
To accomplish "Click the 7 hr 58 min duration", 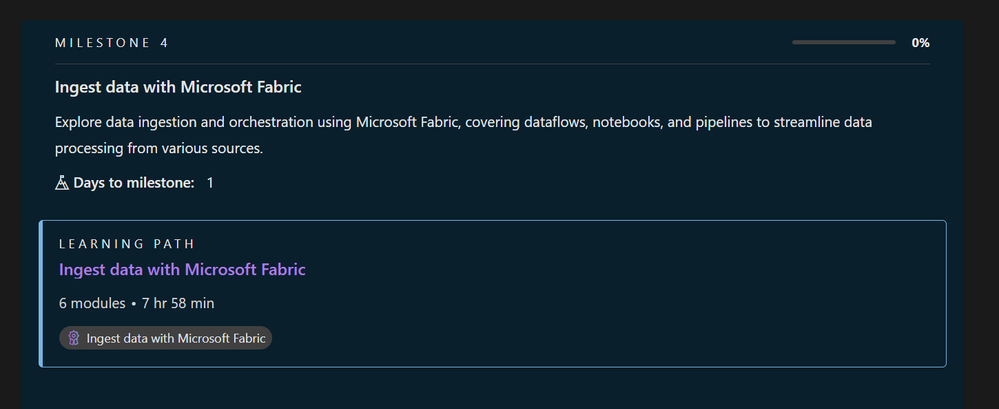I will [176, 303].
